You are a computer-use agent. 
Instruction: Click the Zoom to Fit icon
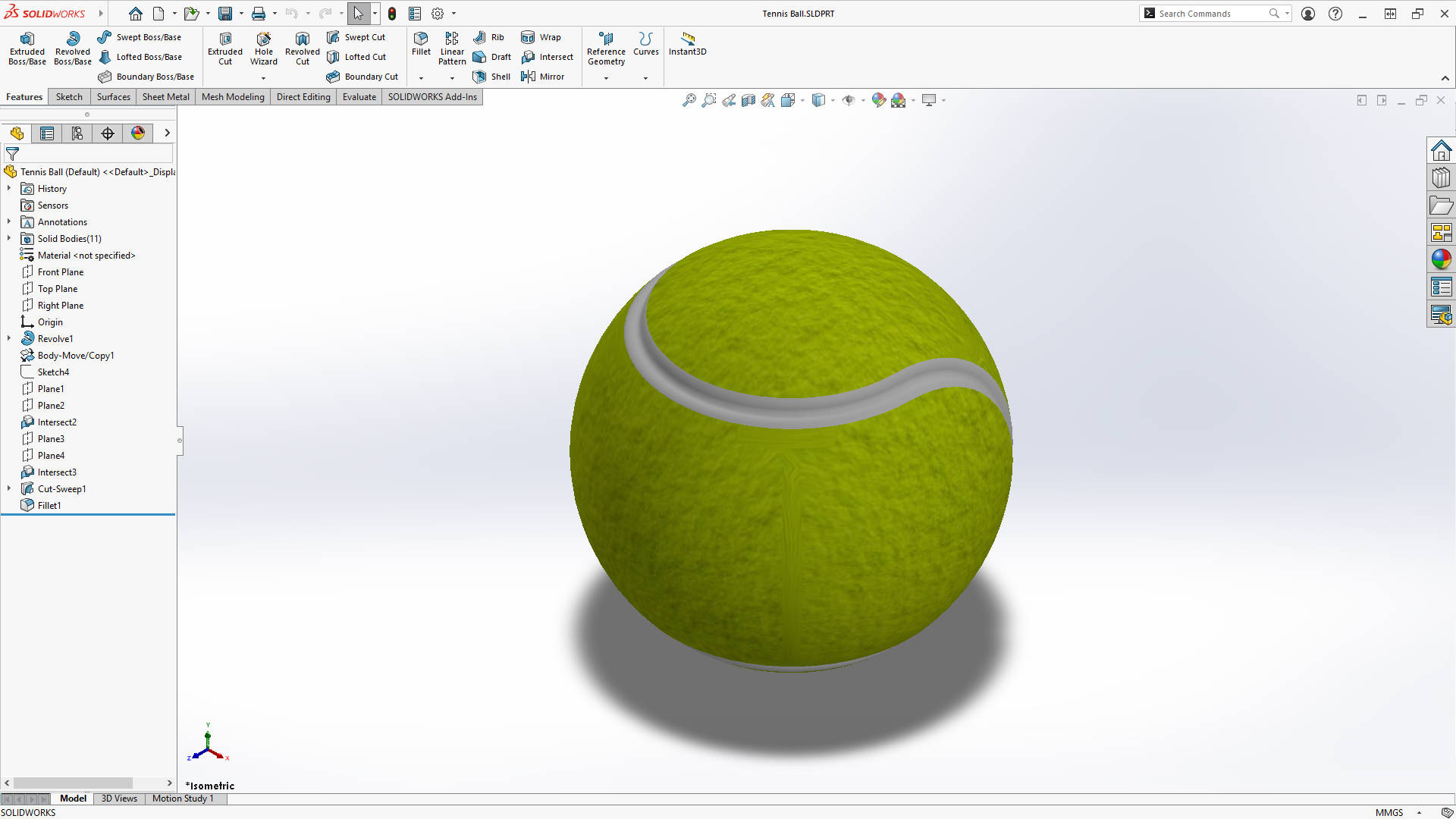point(689,99)
